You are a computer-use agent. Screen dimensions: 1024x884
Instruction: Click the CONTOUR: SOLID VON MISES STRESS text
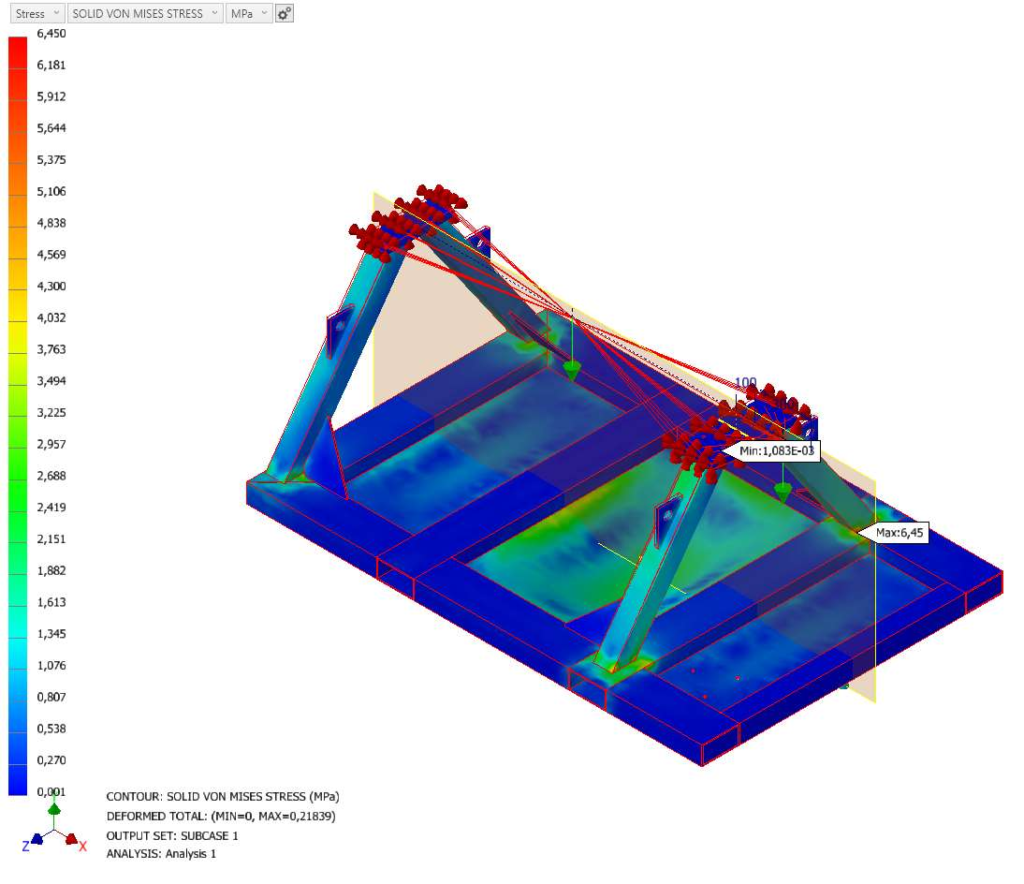222,797
